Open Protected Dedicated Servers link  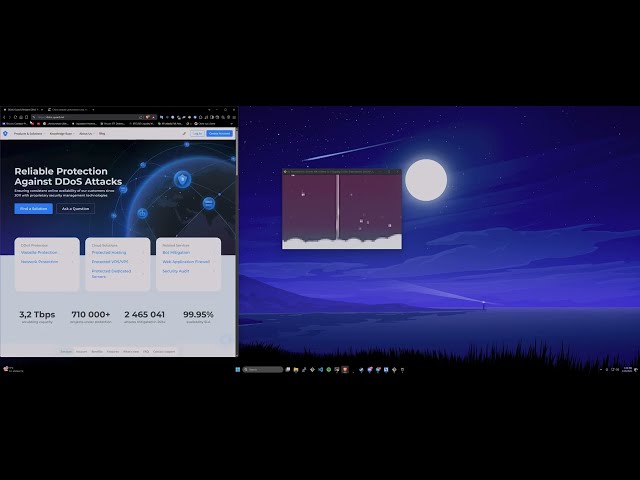[x=111, y=273]
